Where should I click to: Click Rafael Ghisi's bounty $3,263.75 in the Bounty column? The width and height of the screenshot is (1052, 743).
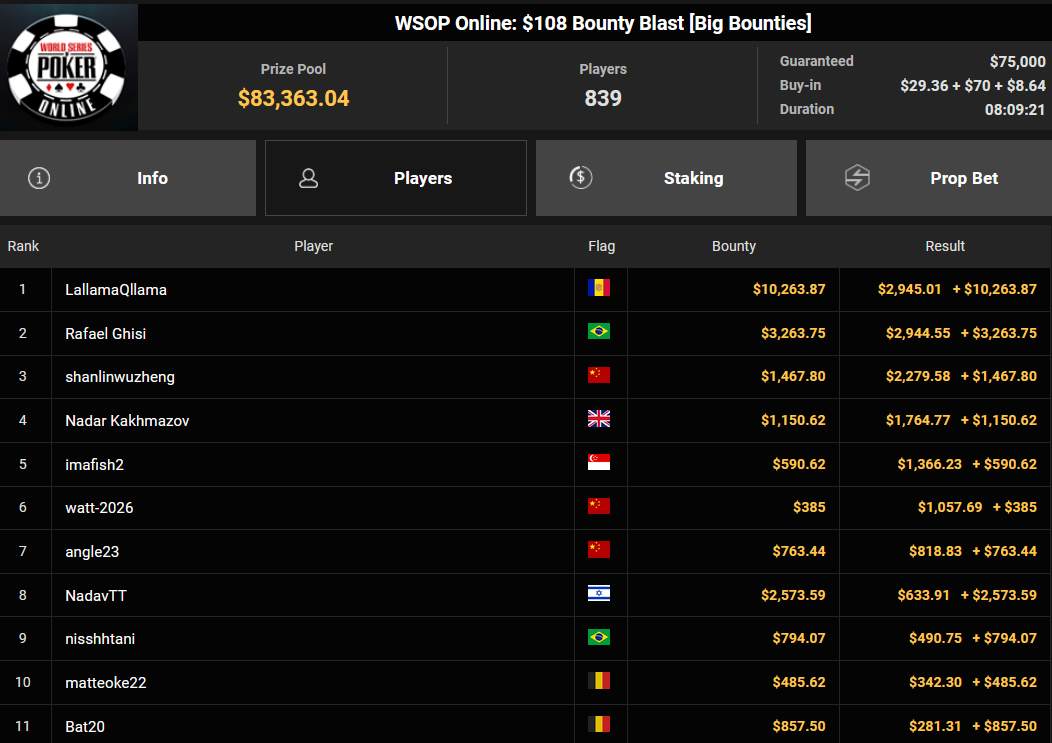coord(793,333)
